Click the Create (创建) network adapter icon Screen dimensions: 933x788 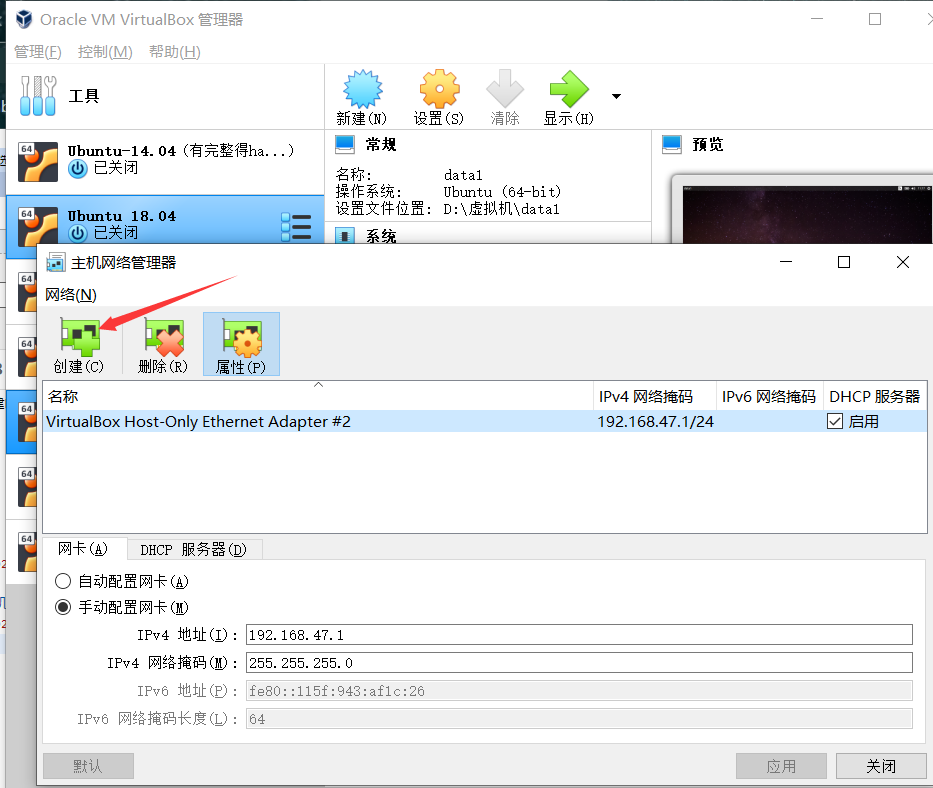tap(80, 336)
